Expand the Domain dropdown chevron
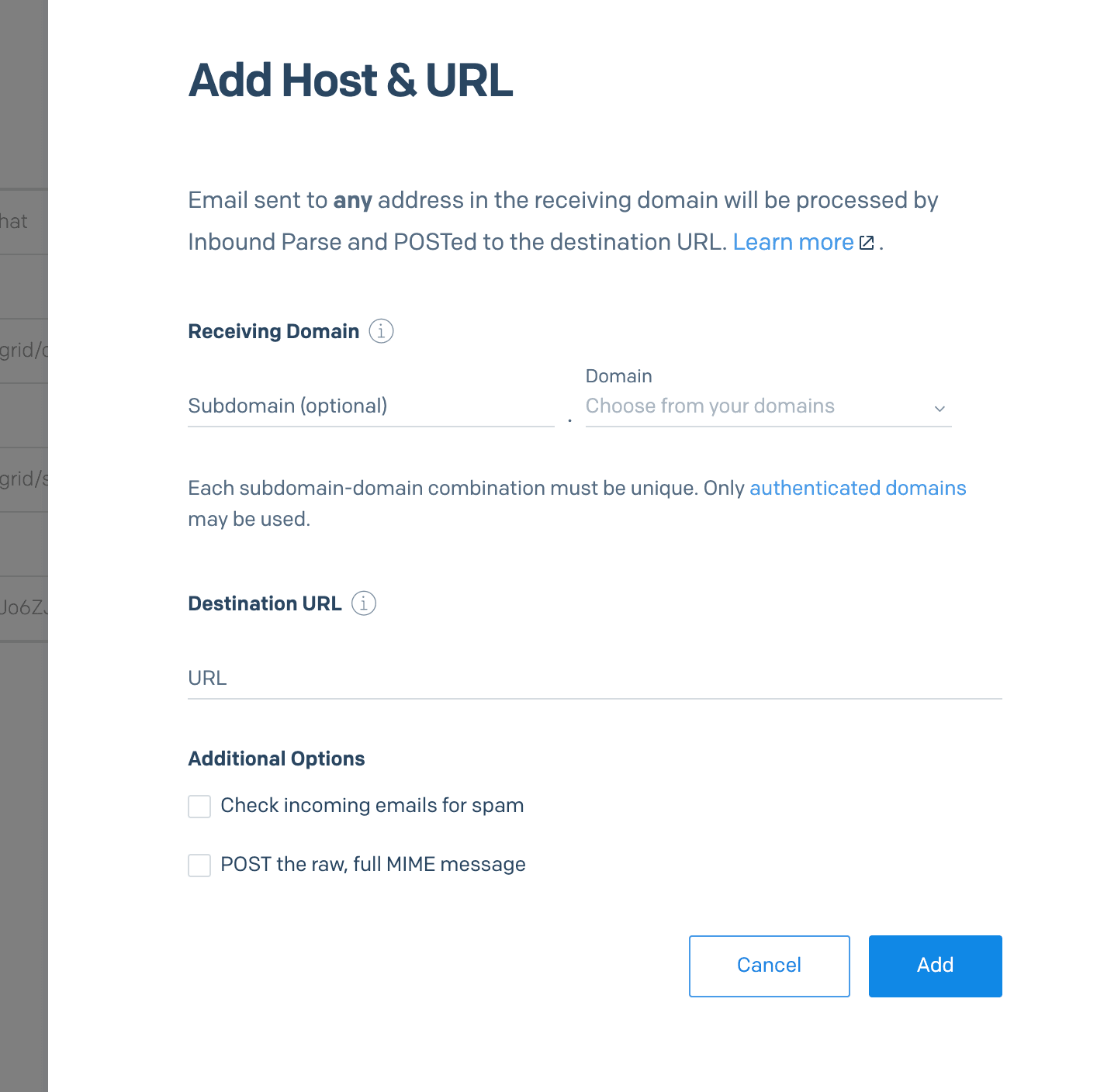 [940, 408]
